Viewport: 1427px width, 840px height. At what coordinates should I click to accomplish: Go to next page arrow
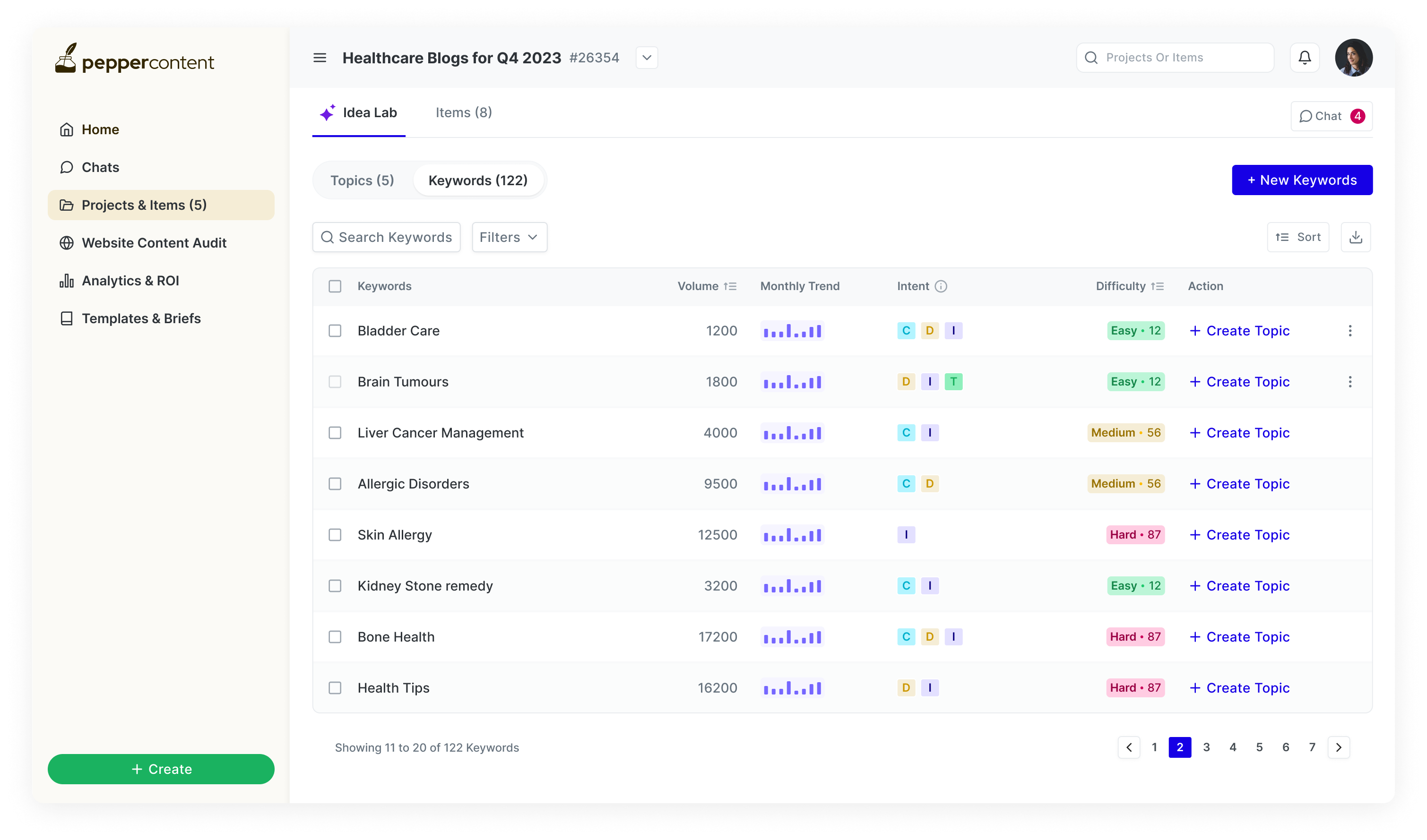(x=1339, y=747)
